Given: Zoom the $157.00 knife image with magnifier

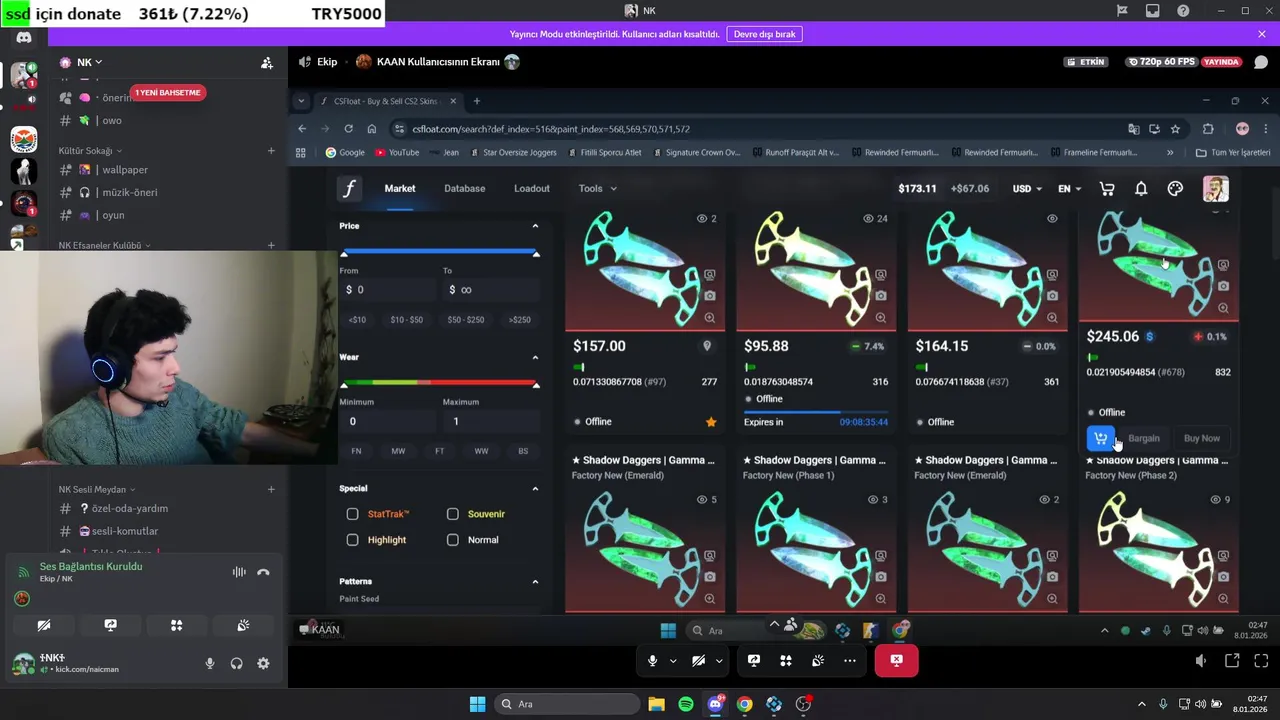Looking at the screenshot, I should click(x=709, y=318).
